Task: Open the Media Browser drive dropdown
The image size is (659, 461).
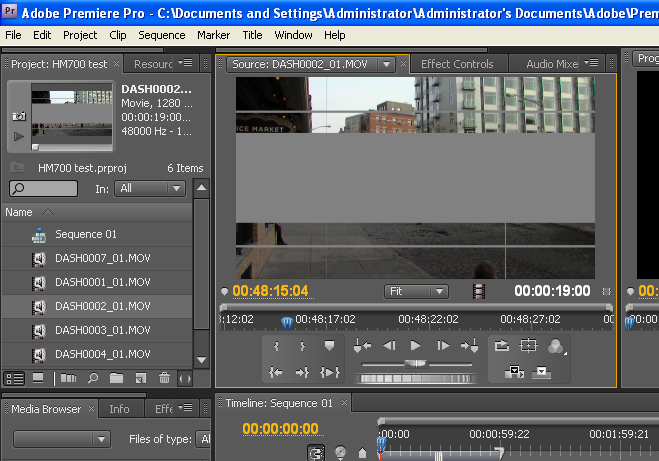Action: (62, 439)
